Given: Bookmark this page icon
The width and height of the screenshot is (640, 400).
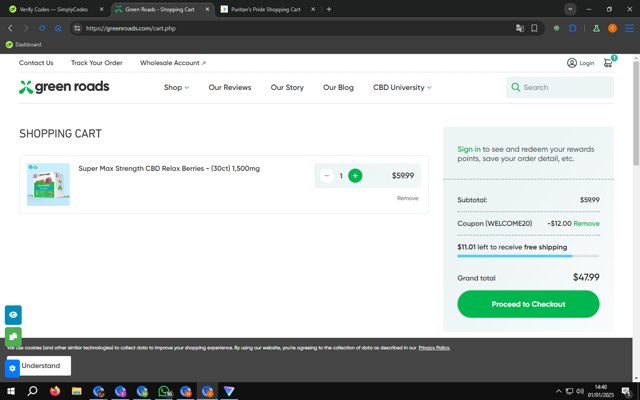Looking at the screenshot, I should click(x=534, y=28).
